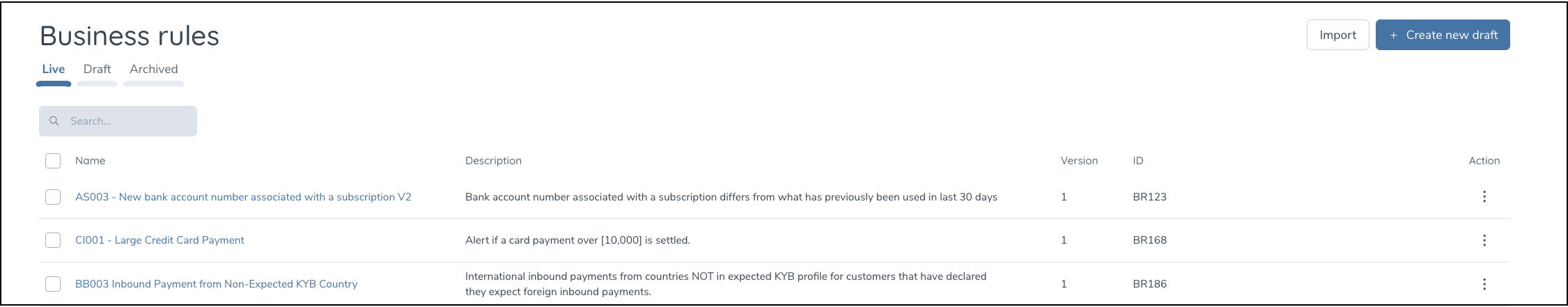Viewport: 1568px width, 307px height.
Task: Open action menu for AS003 rule
Action: [x=1484, y=197]
